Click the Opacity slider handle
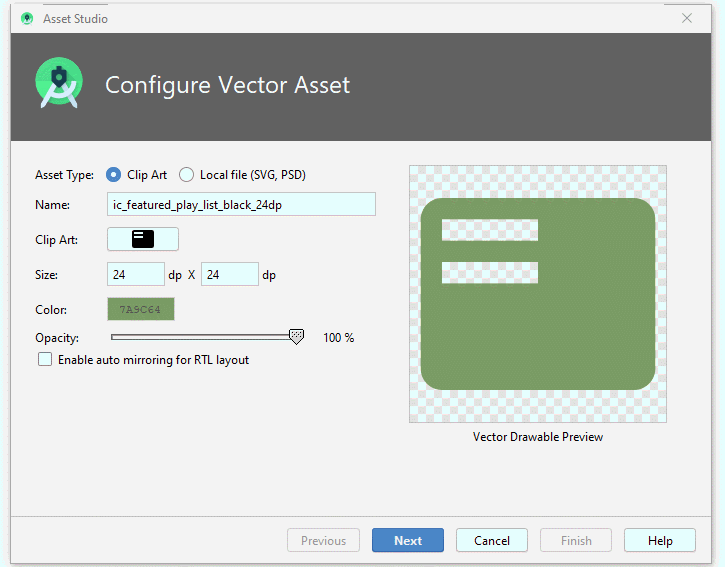Screen dimensions: 725x567 click(296, 337)
